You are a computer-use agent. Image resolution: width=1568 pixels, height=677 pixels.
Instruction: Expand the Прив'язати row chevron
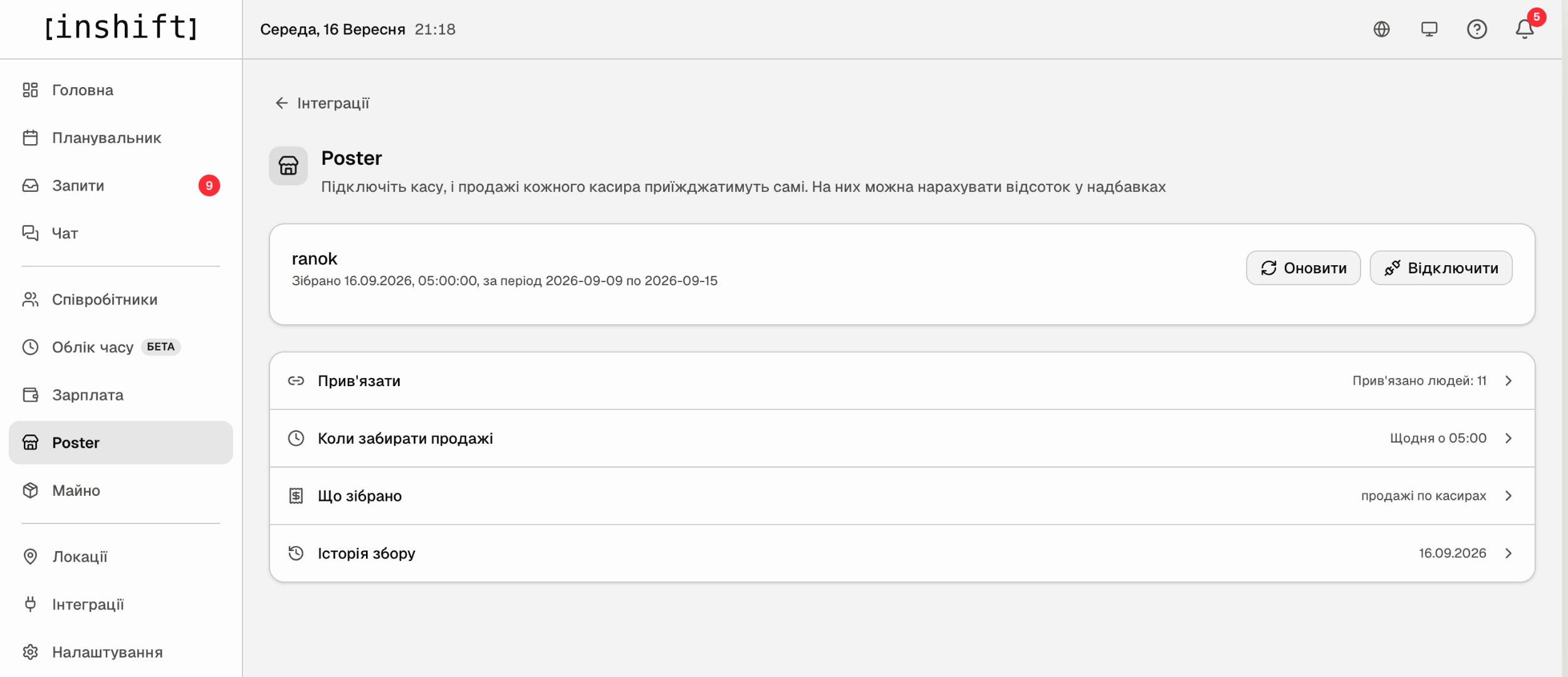pos(1508,380)
